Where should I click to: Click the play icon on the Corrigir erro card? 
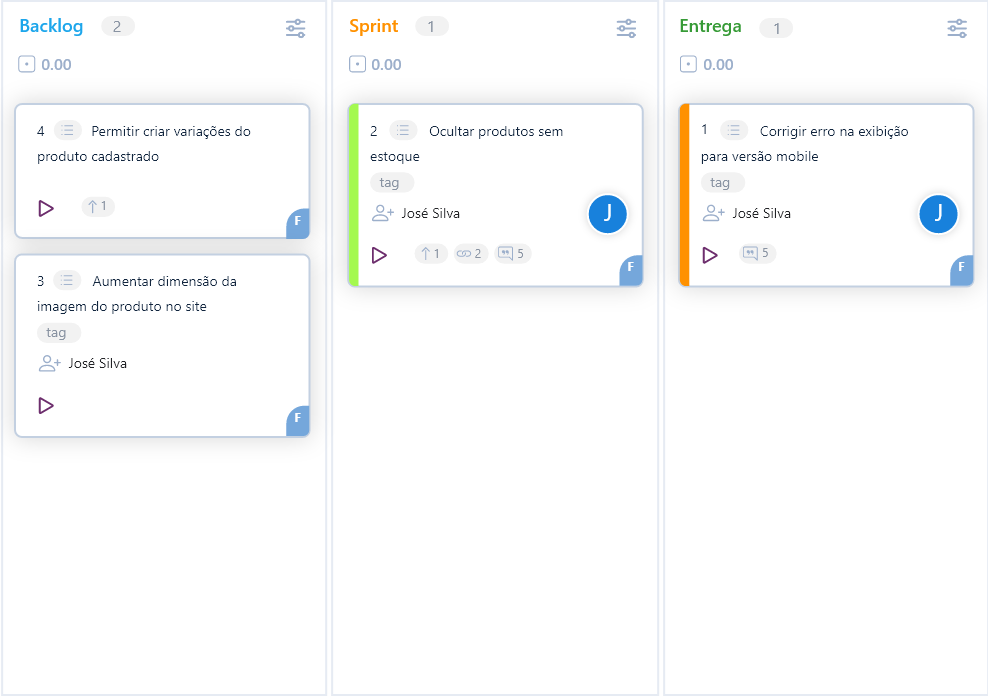(x=710, y=255)
